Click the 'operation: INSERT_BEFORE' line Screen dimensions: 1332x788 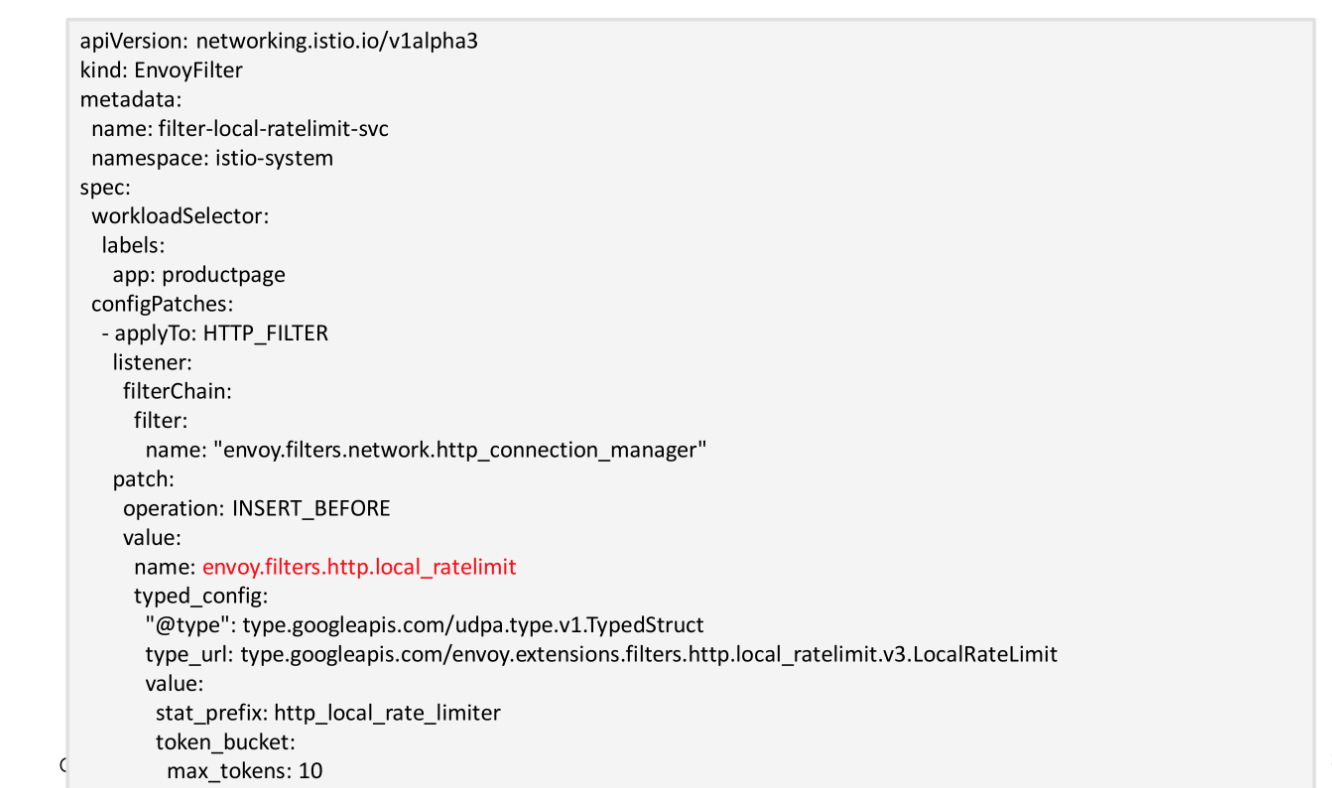256,508
